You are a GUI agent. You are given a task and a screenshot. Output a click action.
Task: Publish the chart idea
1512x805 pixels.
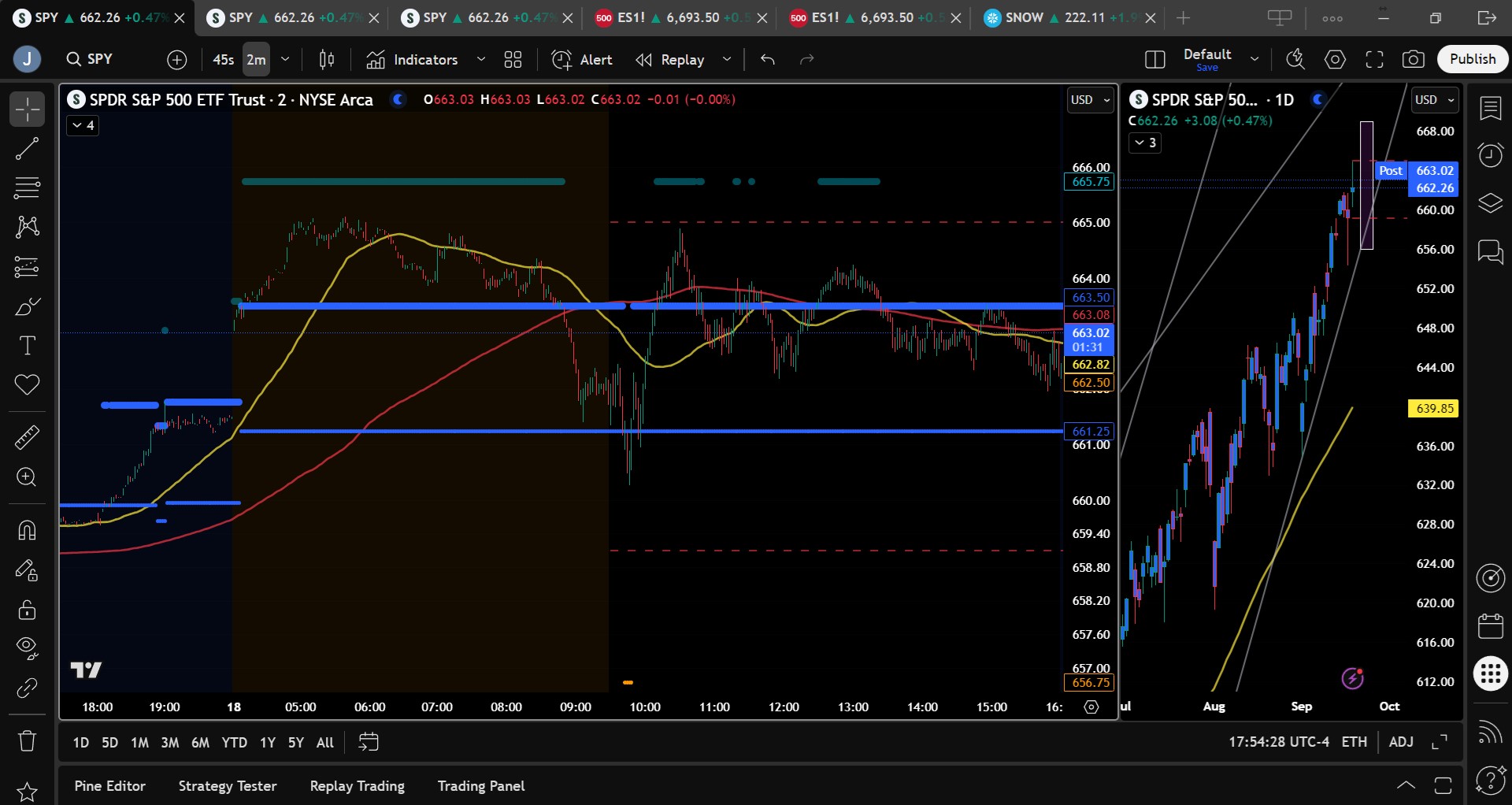1473,59
